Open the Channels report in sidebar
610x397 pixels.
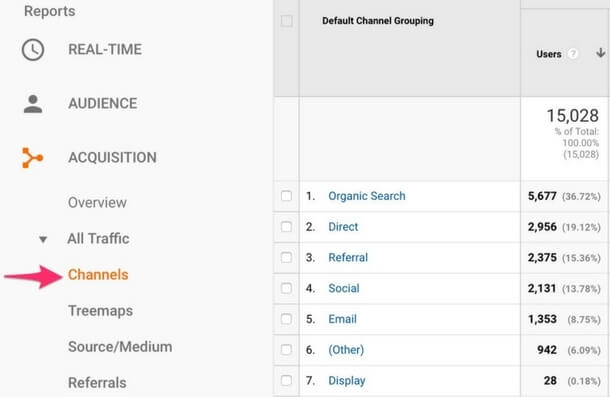pos(98,275)
